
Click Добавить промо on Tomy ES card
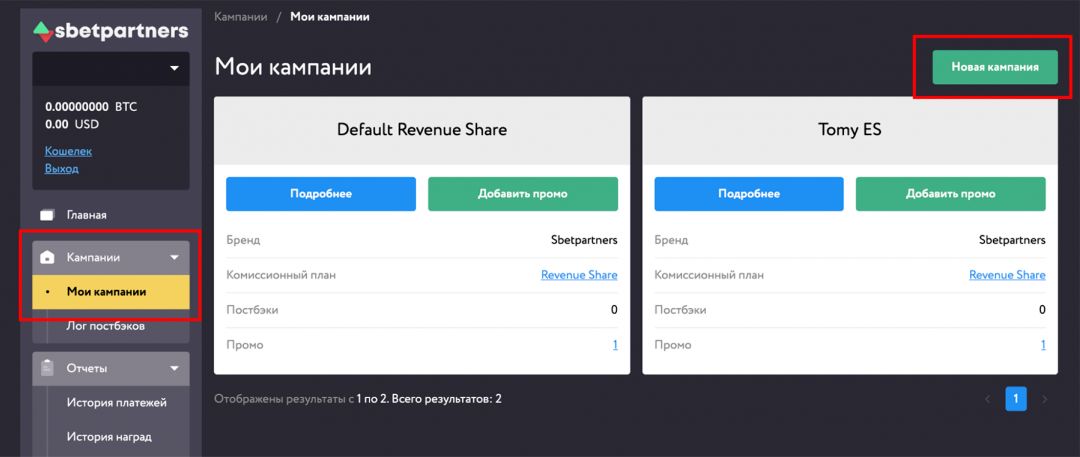point(951,194)
